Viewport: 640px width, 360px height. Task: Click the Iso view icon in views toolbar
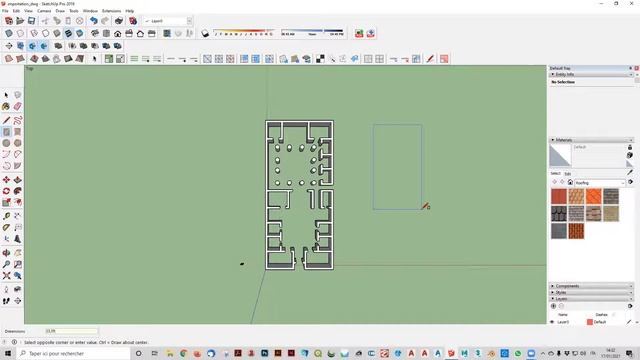point(95,33)
